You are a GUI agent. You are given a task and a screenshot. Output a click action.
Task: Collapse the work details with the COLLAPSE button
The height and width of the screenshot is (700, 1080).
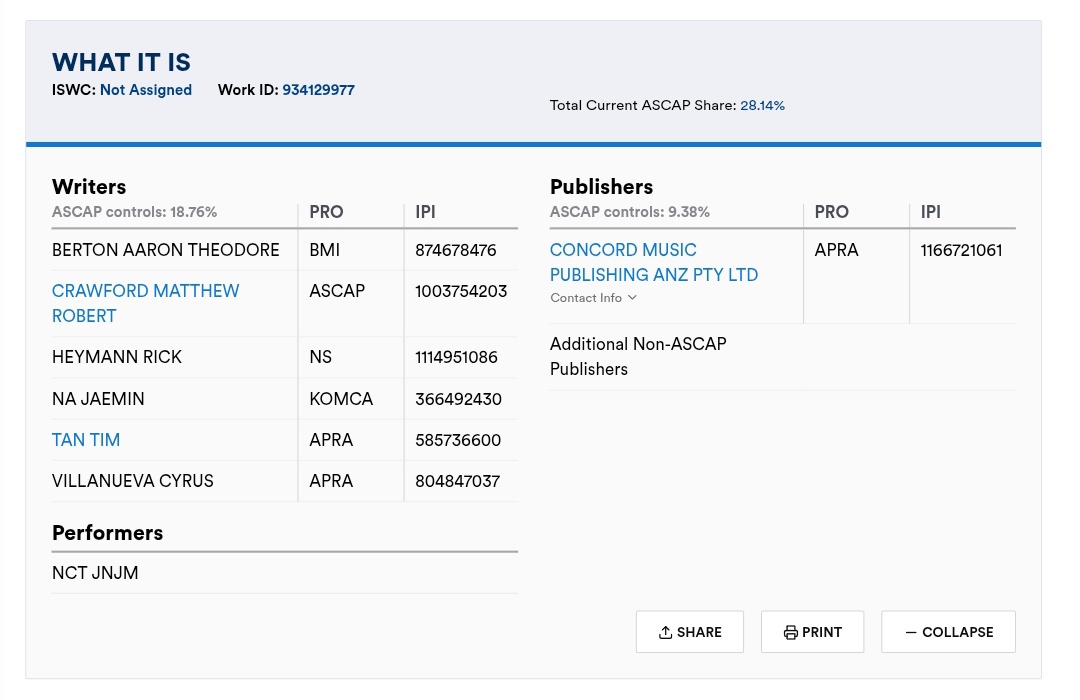tap(948, 632)
